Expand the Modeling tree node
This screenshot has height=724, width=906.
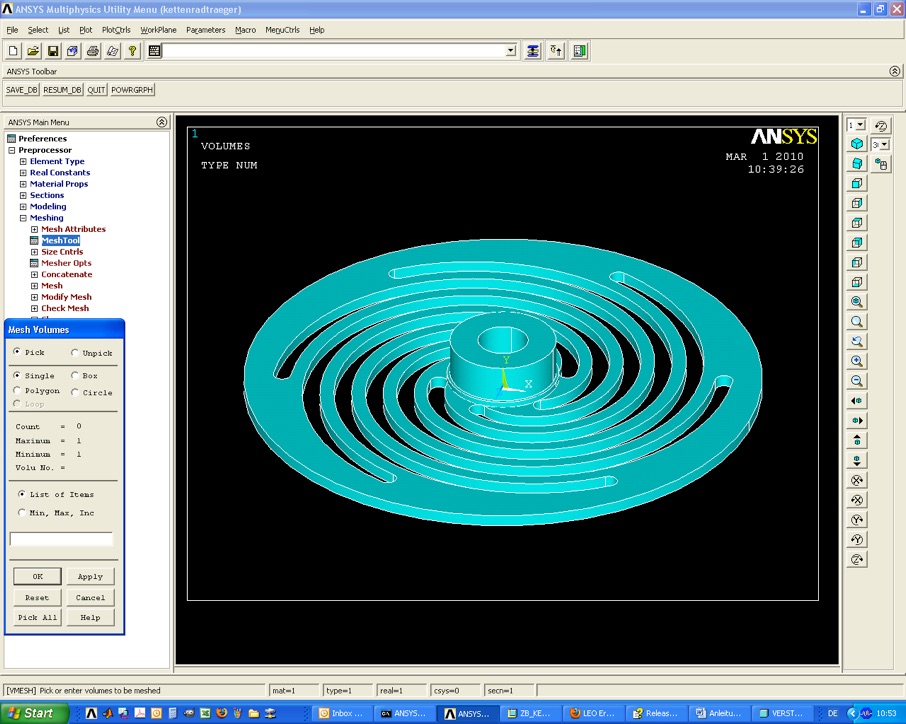23,206
